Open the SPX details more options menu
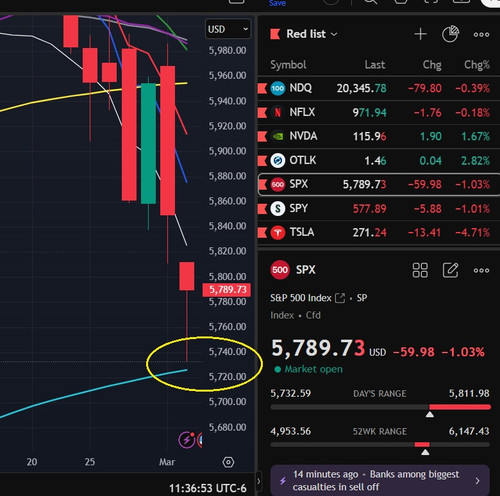The width and height of the screenshot is (500, 496). [x=481, y=270]
